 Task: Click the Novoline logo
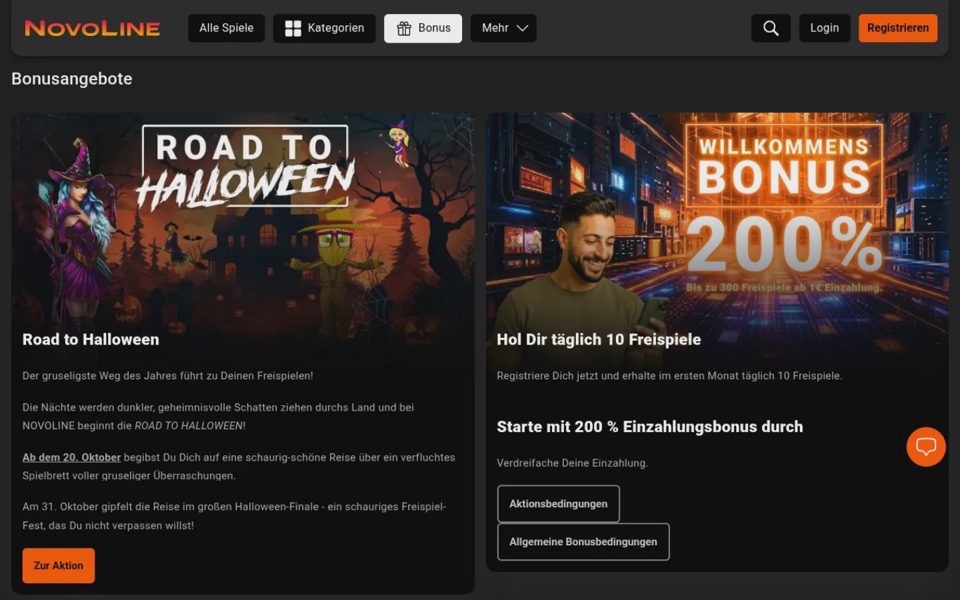coord(92,28)
